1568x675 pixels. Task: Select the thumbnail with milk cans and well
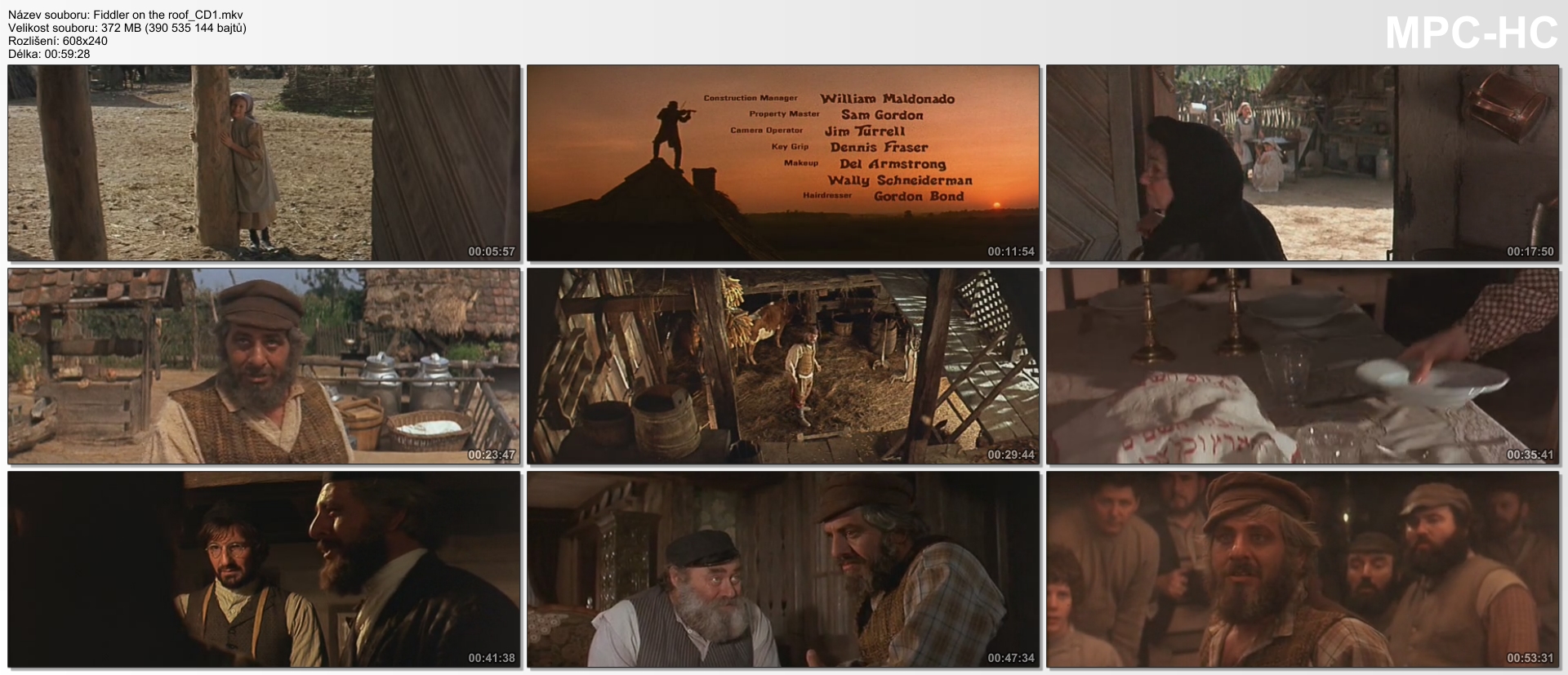(264, 366)
